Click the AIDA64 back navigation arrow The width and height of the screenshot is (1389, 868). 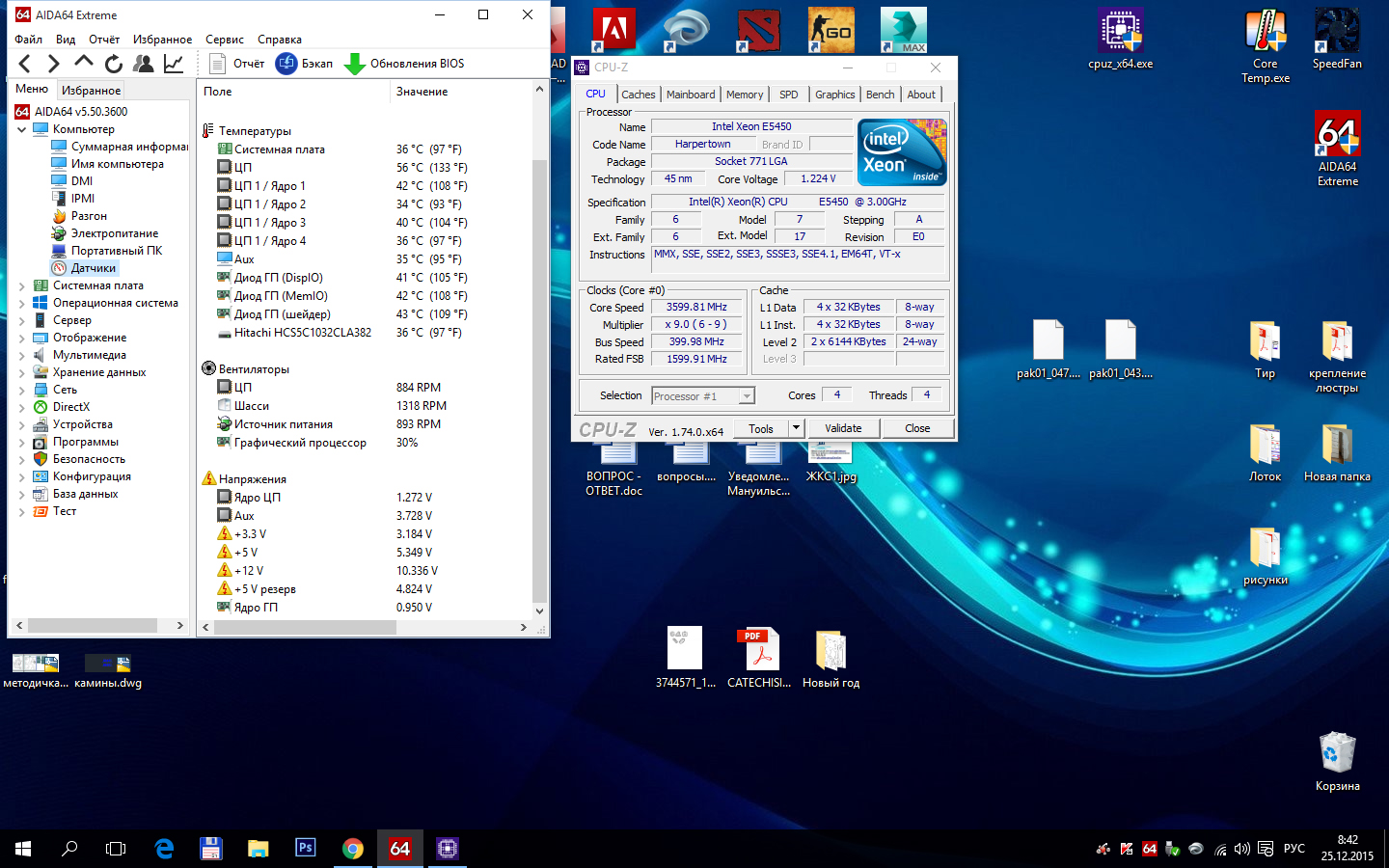click(25, 64)
